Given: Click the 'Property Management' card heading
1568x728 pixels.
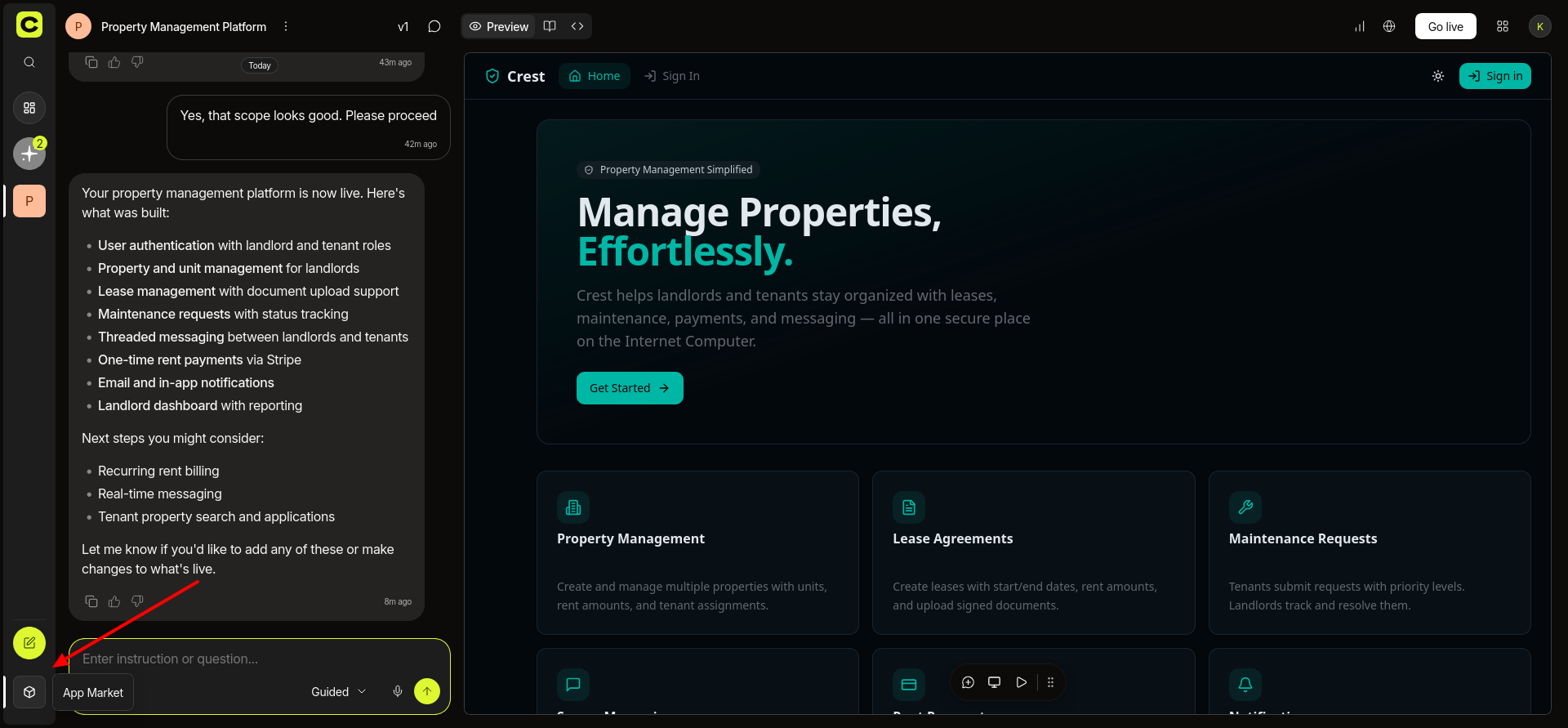Looking at the screenshot, I should click(x=630, y=538).
